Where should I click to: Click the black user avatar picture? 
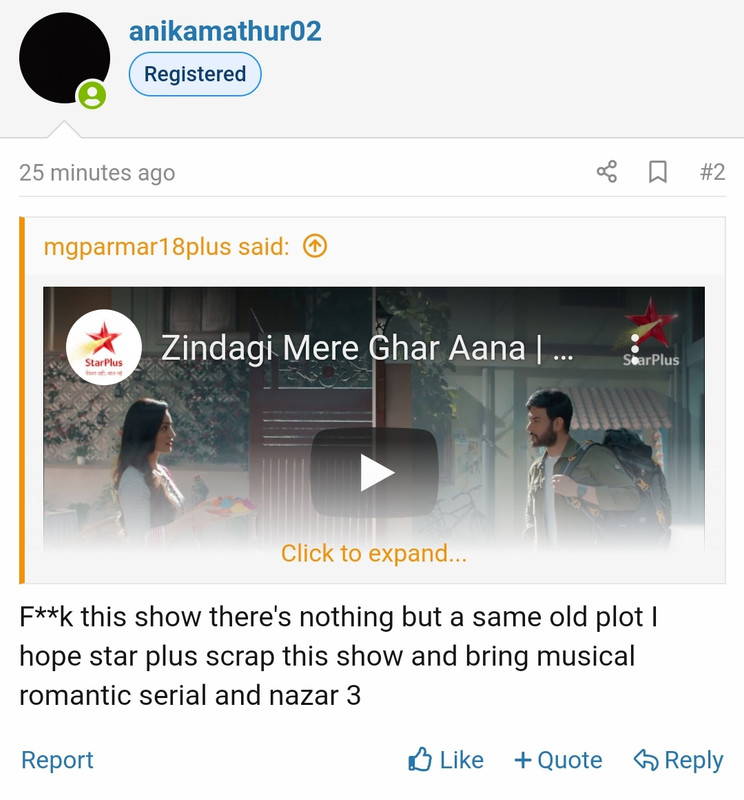(65, 58)
